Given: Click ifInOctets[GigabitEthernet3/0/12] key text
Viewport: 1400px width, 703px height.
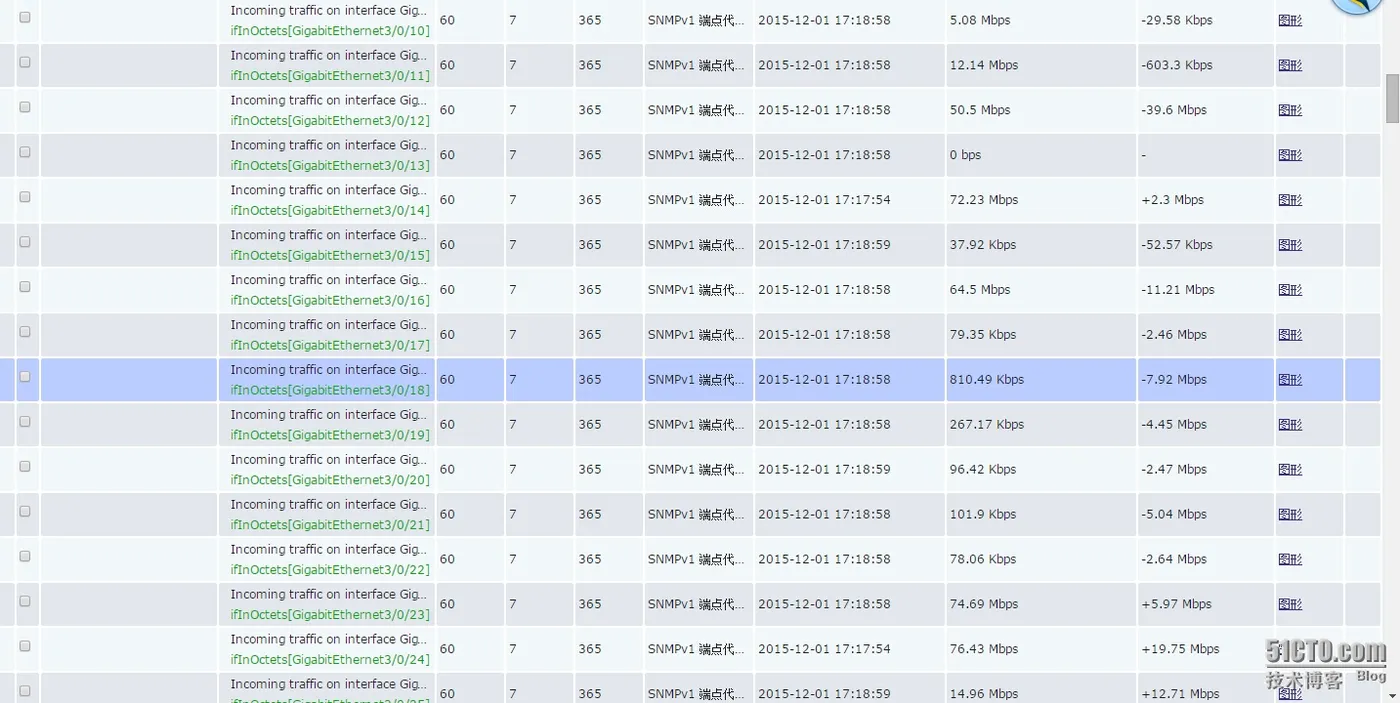Looking at the screenshot, I should (330, 121).
